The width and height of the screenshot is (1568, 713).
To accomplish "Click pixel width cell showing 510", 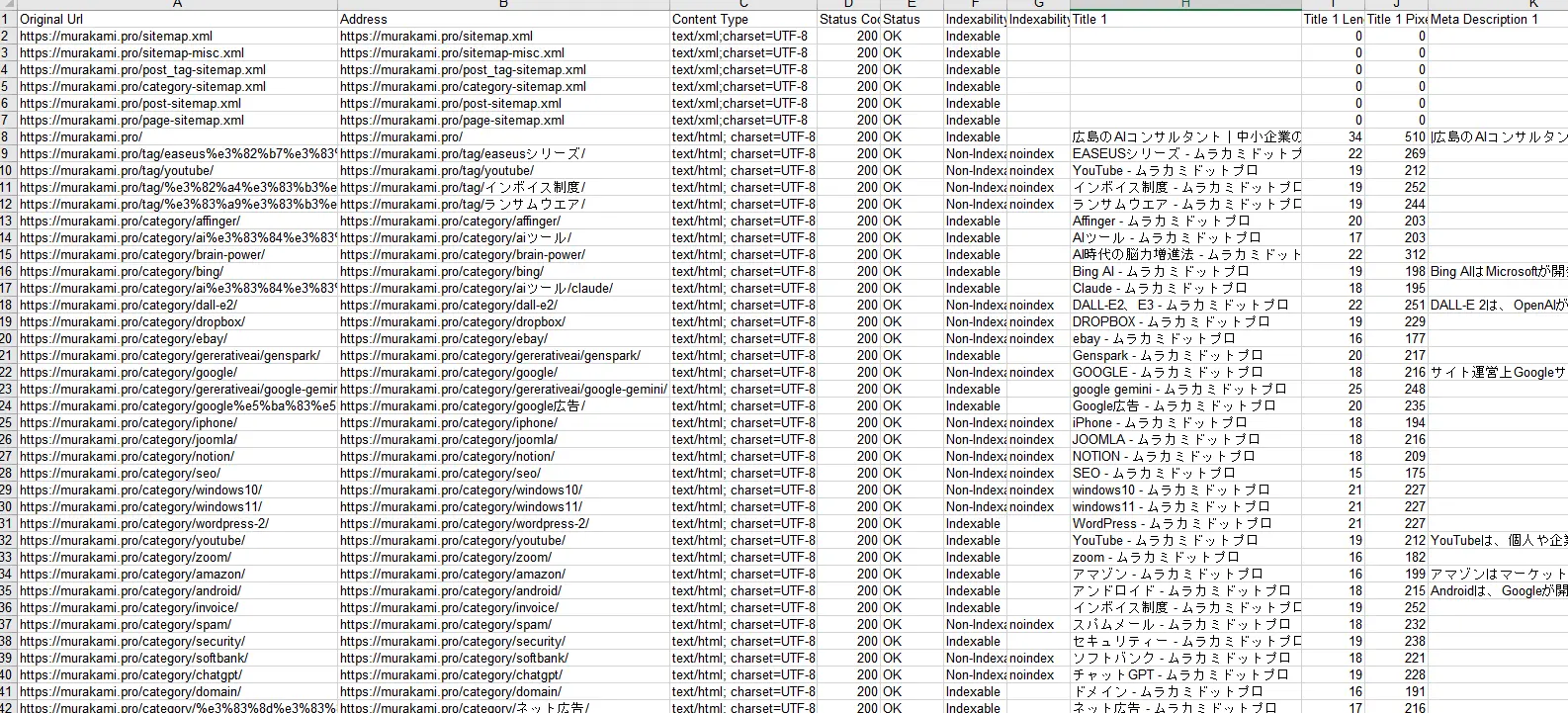I will (x=1396, y=136).
